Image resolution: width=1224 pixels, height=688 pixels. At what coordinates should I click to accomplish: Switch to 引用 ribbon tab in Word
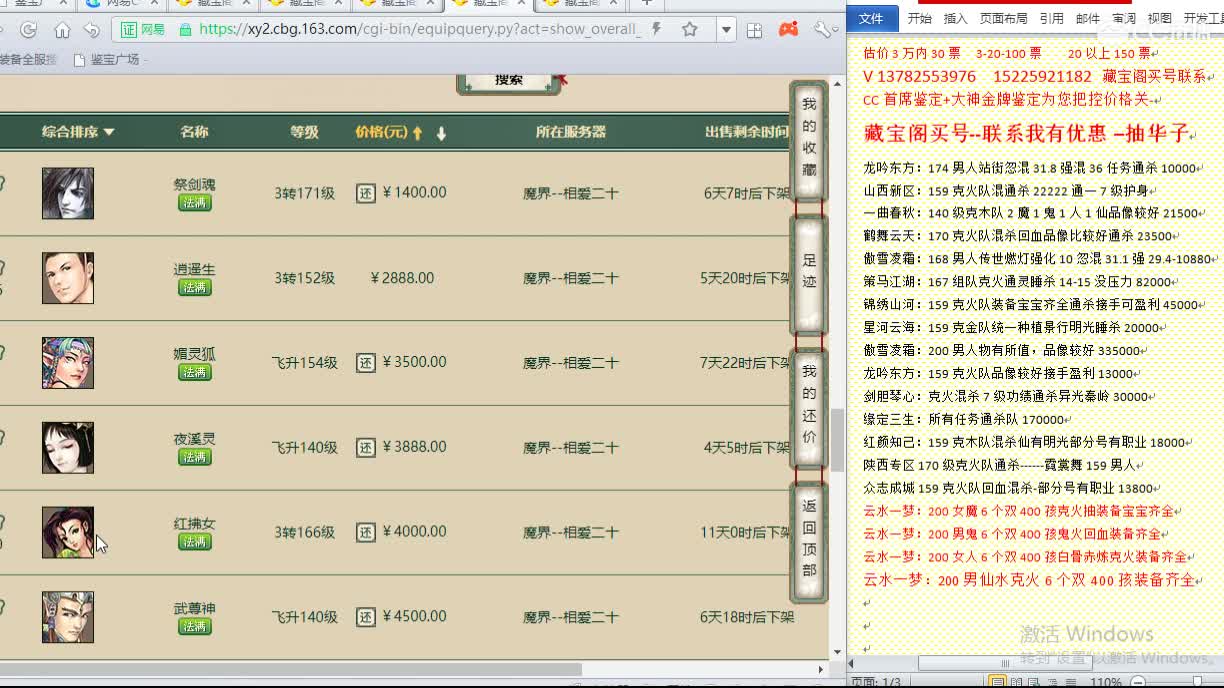pos(1051,18)
